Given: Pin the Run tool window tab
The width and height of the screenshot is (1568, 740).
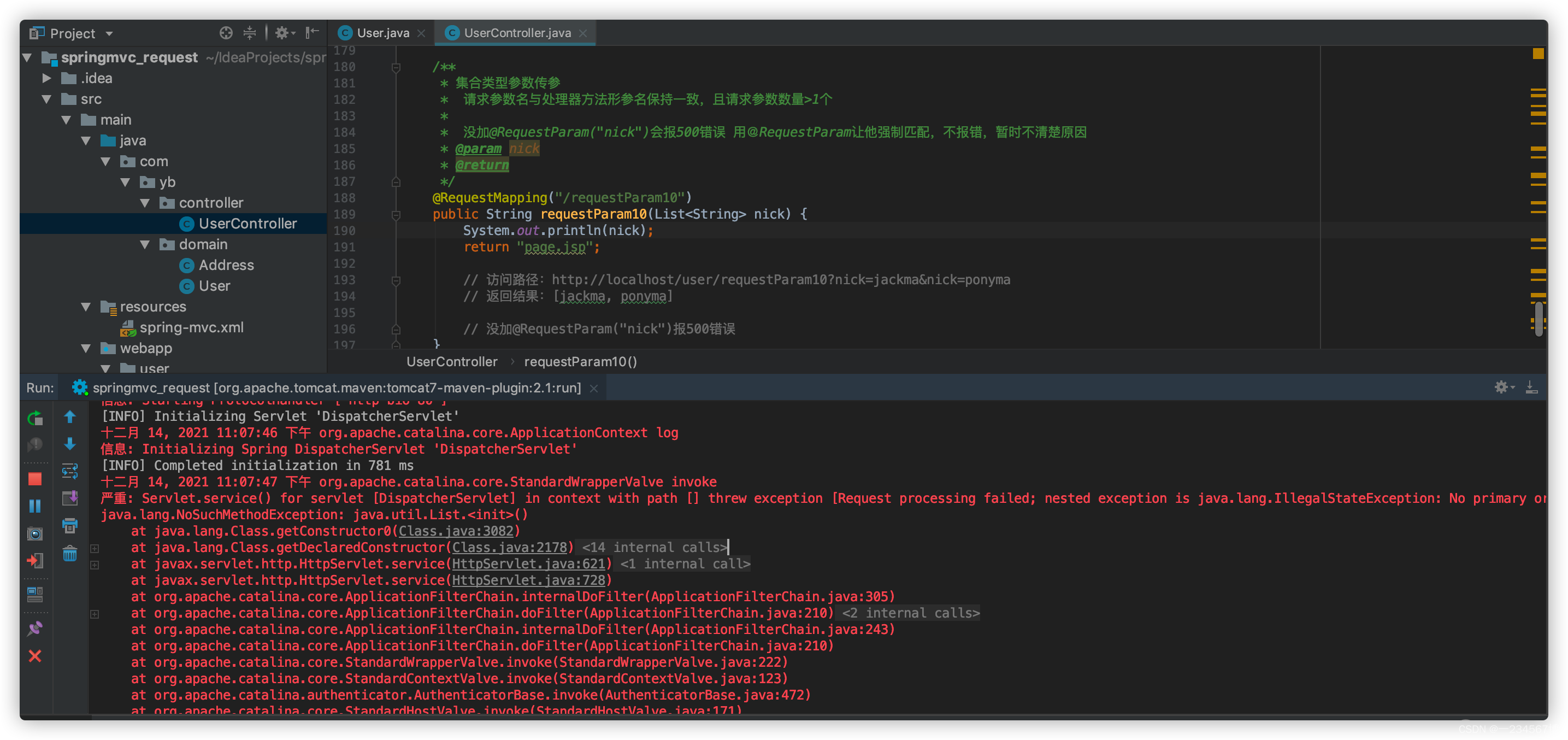Looking at the screenshot, I should click(36, 628).
